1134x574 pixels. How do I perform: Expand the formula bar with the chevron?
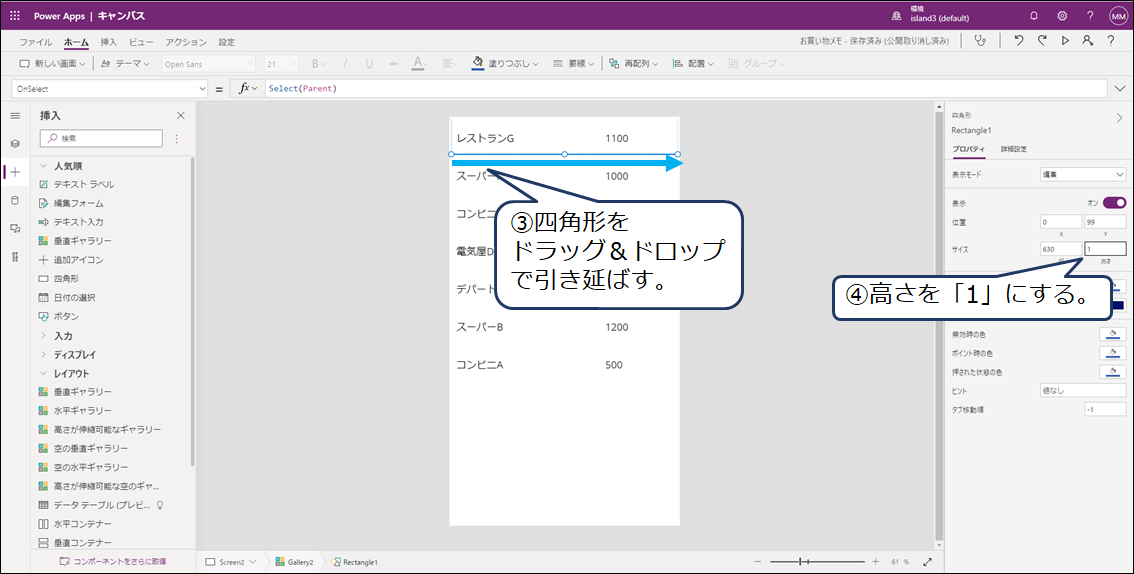pos(1120,88)
